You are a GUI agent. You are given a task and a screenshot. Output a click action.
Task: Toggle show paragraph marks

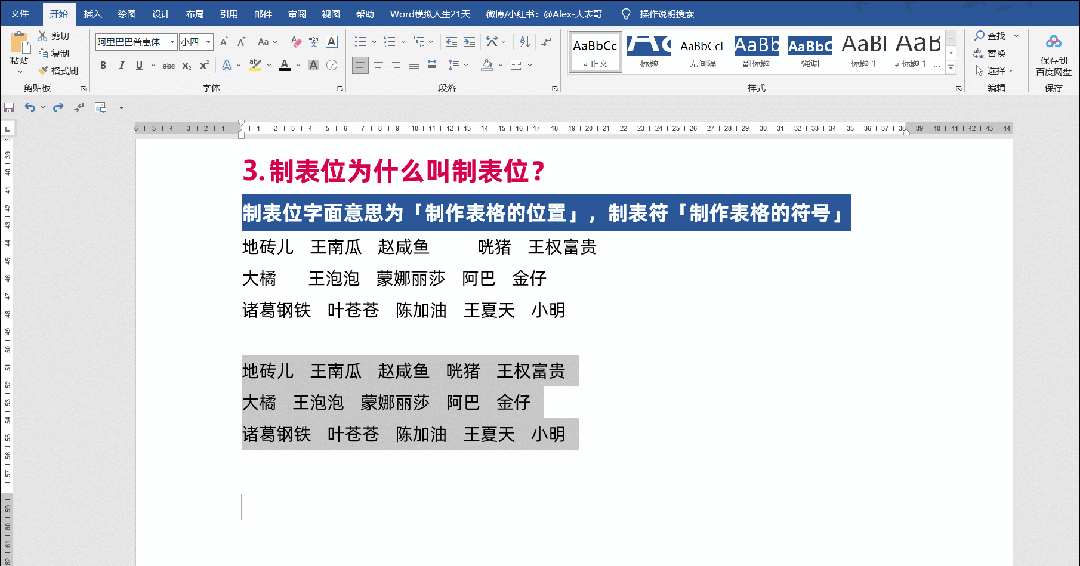pos(546,42)
